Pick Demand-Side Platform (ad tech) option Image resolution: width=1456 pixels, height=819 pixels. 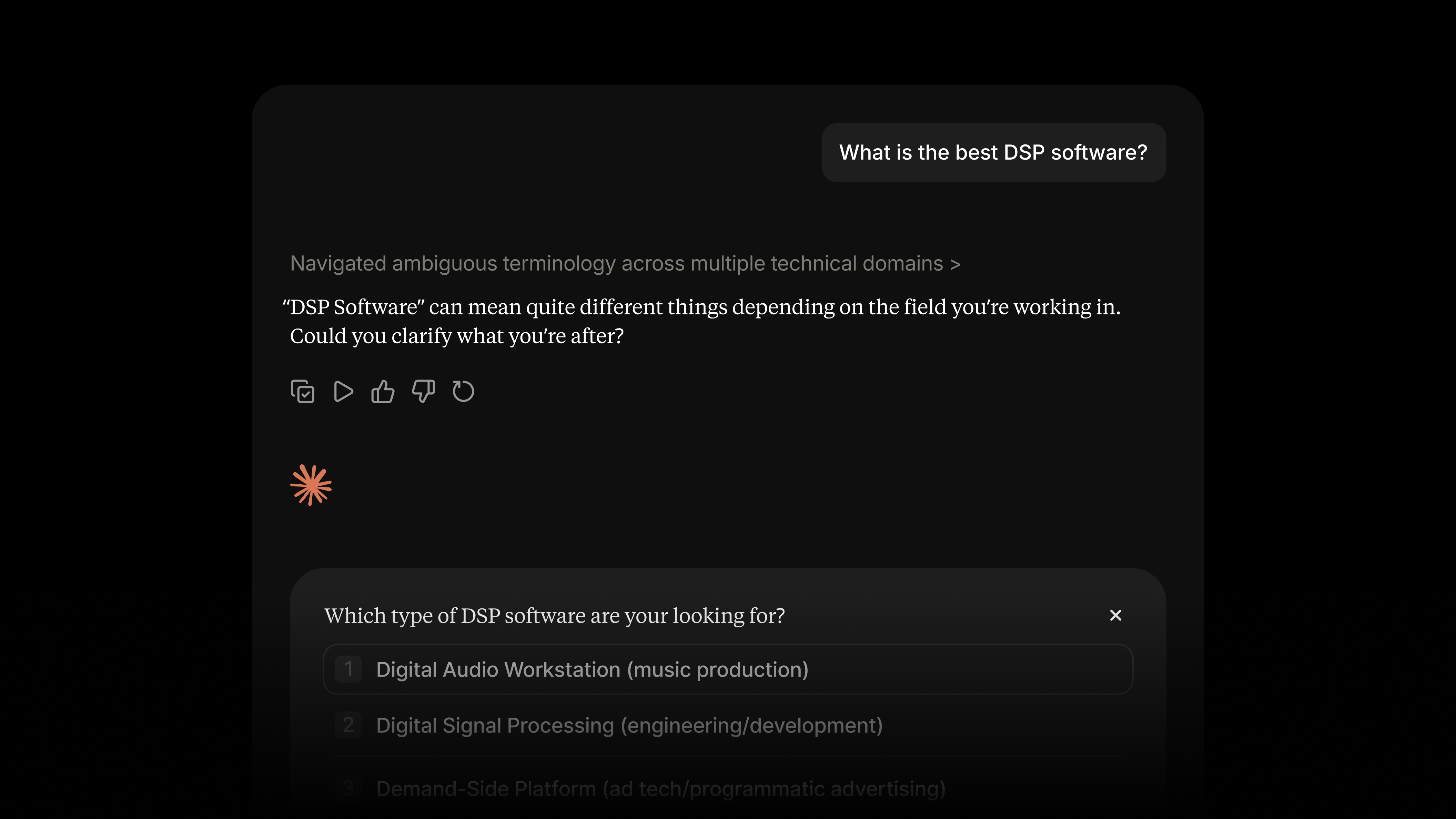(728, 788)
